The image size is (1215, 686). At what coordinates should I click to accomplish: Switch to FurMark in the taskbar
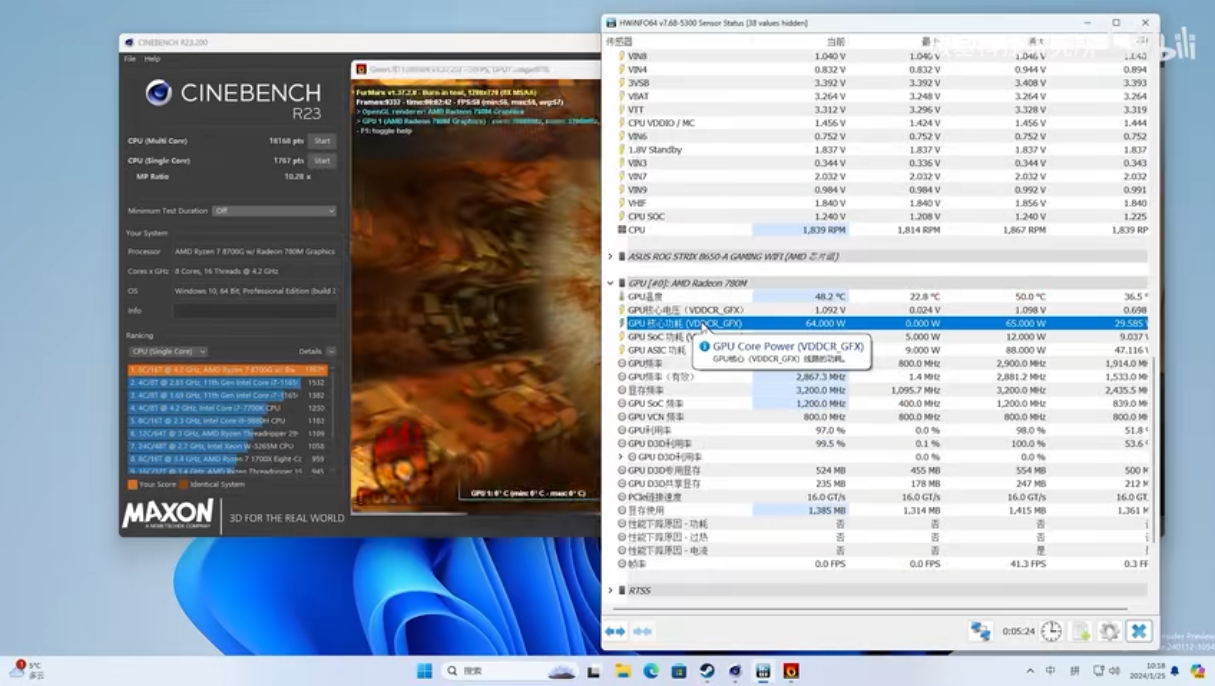(x=791, y=671)
